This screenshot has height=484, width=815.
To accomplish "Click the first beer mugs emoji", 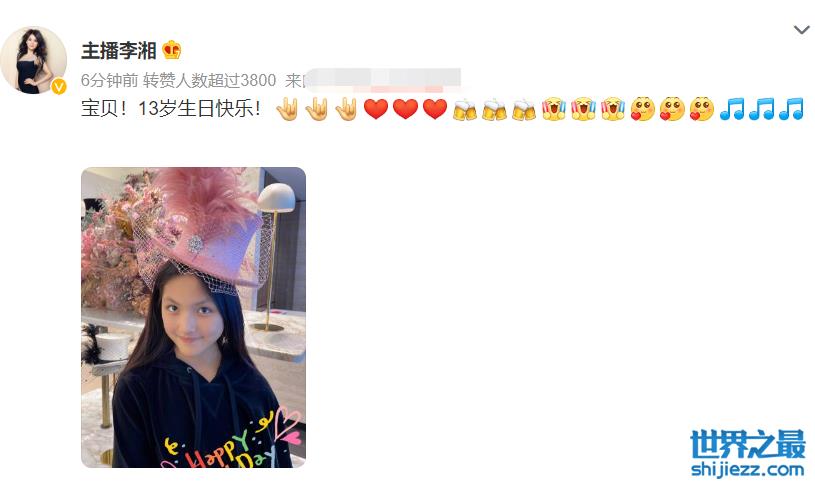I will pos(465,110).
